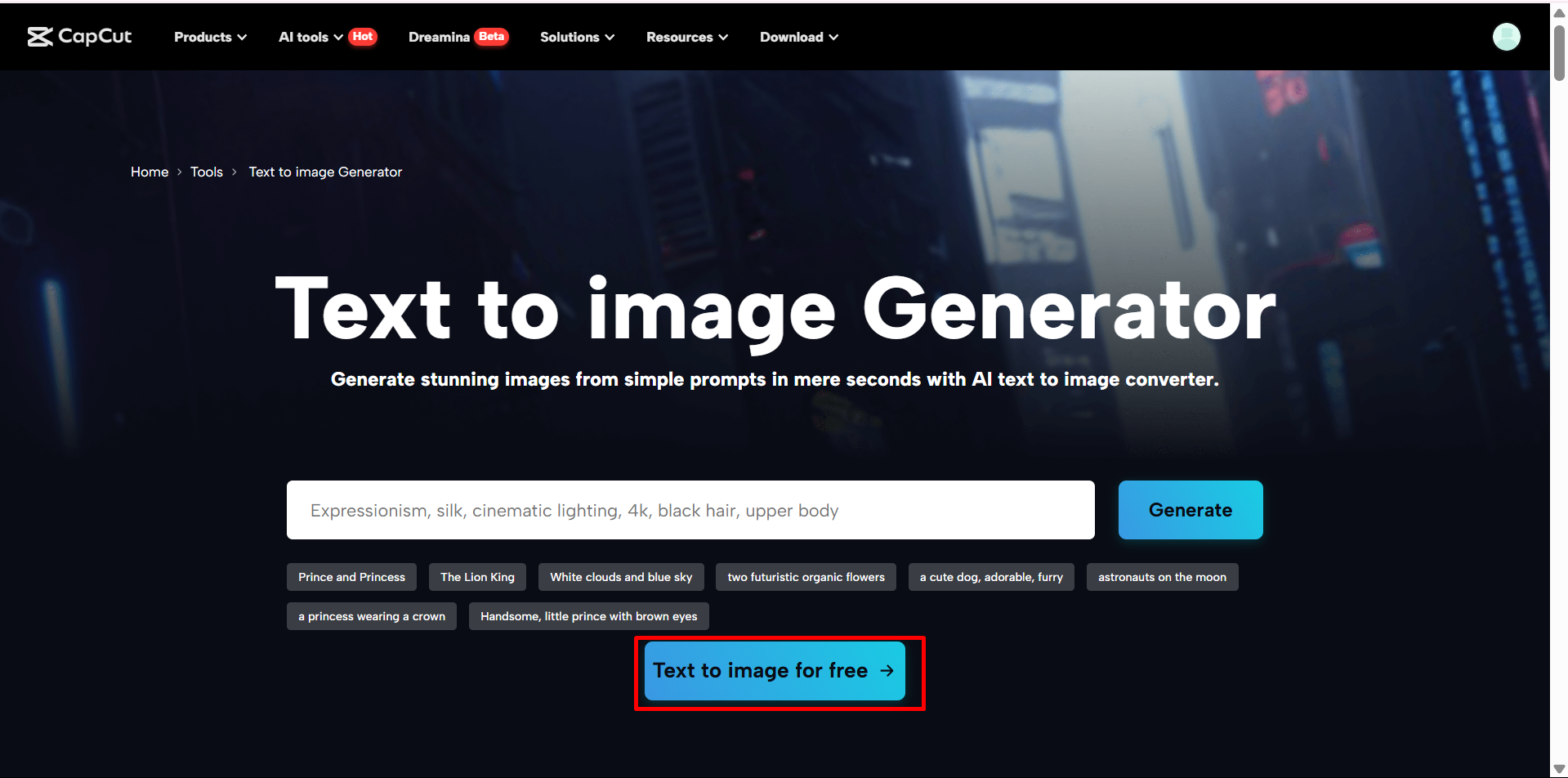The height and width of the screenshot is (778, 1568).
Task: Click the Generate button
Action: pyautogui.click(x=1190, y=509)
